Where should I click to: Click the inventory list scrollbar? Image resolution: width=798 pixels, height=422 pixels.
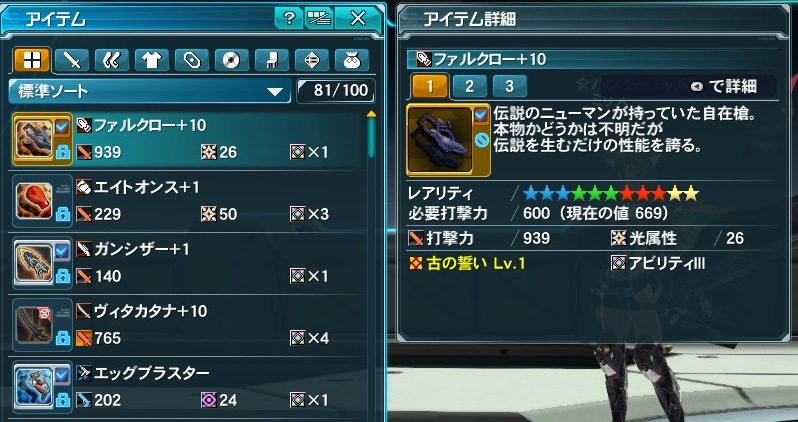(x=372, y=135)
